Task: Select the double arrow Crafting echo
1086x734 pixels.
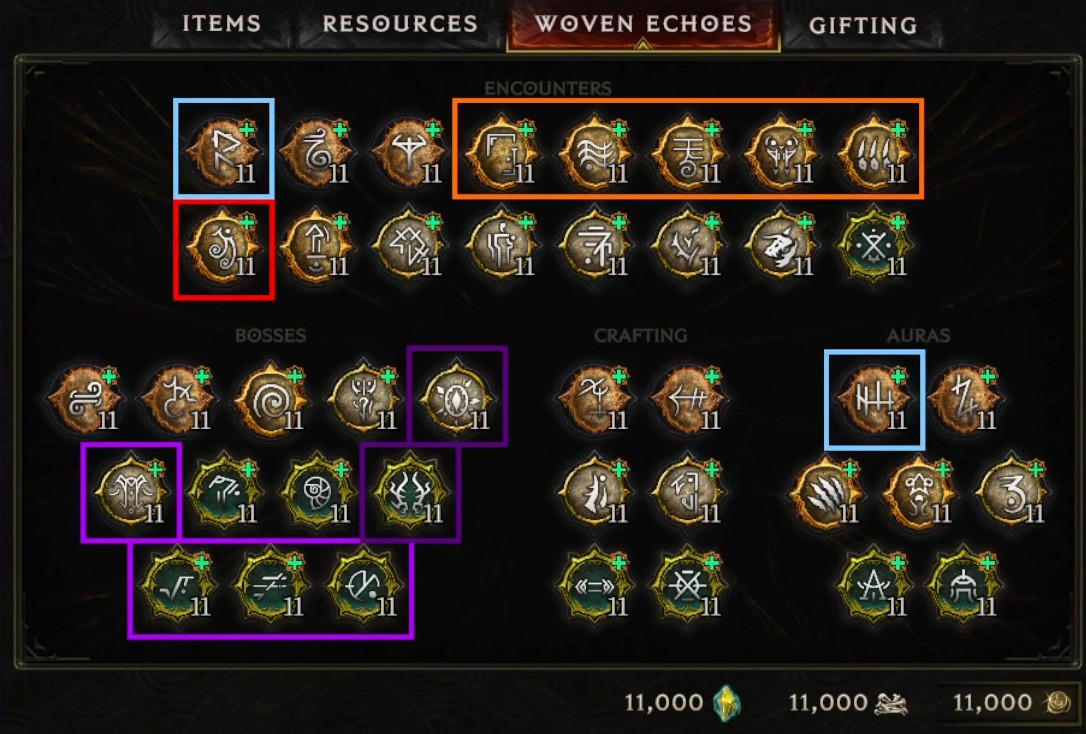Action: click(596, 584)
